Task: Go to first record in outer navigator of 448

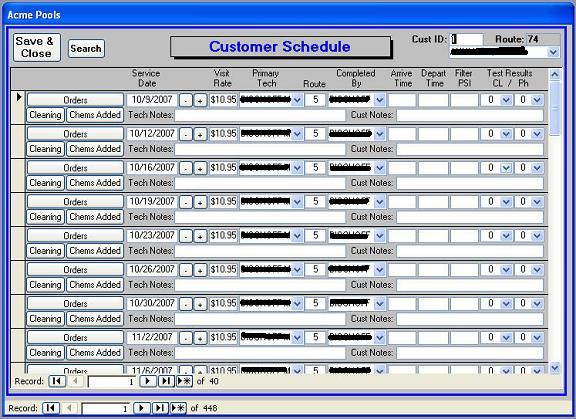Action: point(51,408)
